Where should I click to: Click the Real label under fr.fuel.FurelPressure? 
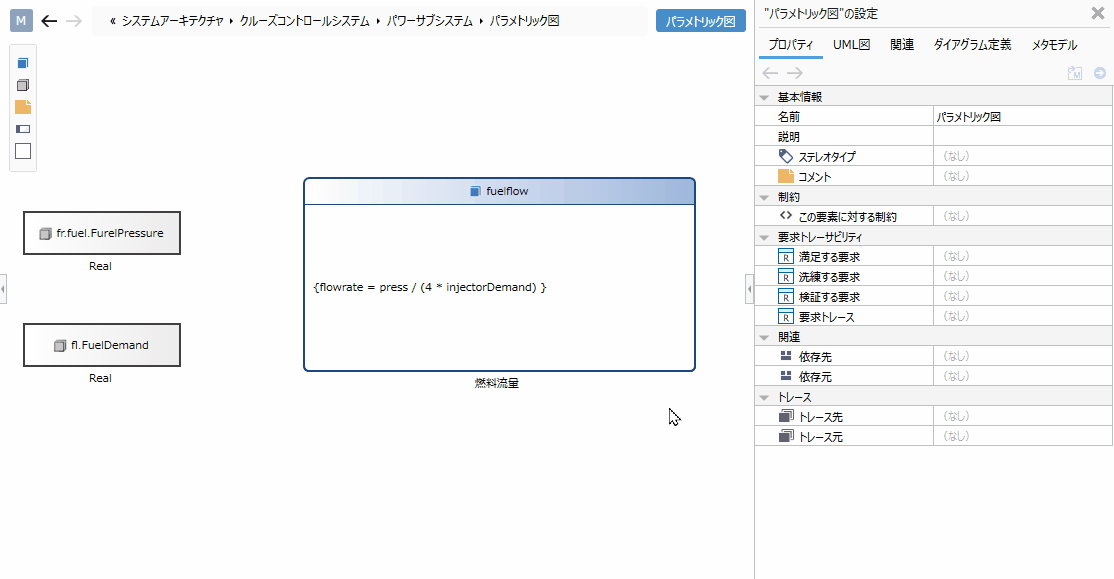pyautogui.click(x=100, y=266)
